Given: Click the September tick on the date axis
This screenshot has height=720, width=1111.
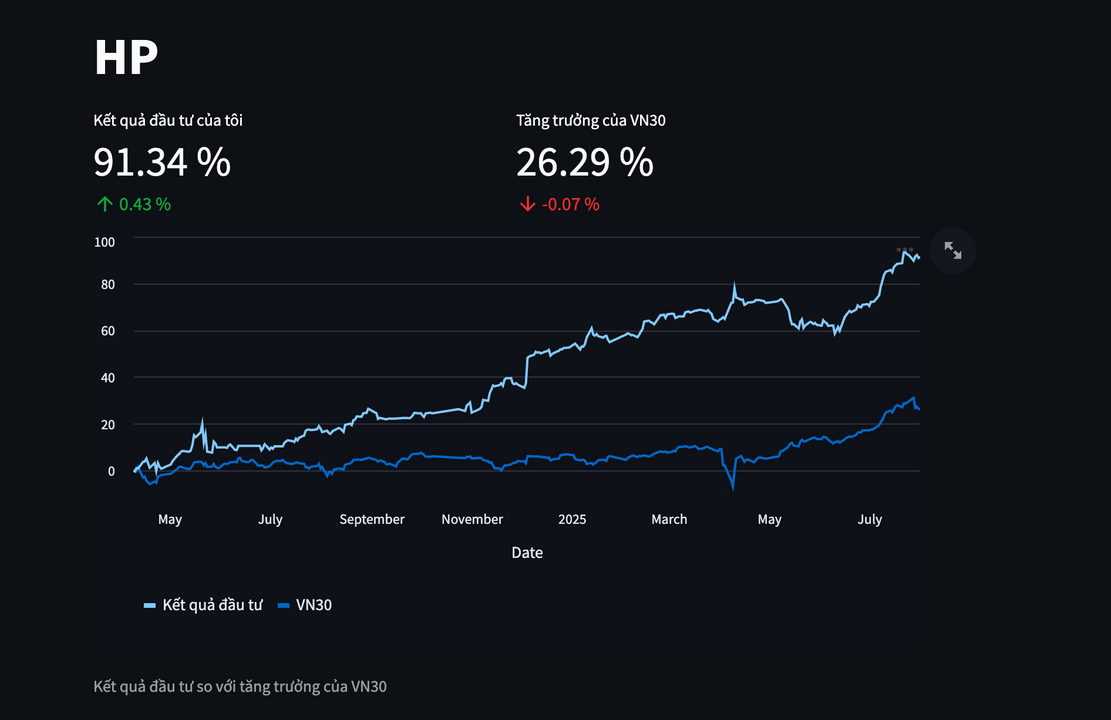Looking at the screenshot, I should (x=372, y=519).
